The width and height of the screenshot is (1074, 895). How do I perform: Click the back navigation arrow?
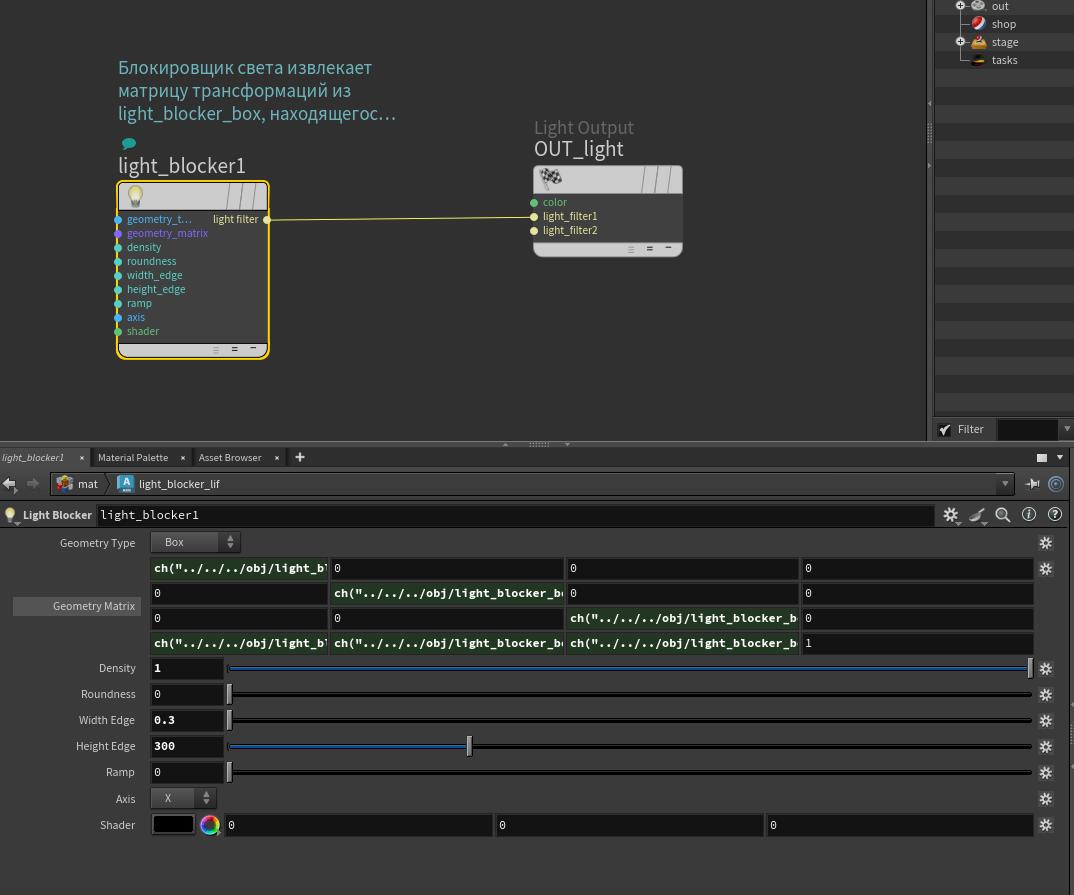pos(10,484)
